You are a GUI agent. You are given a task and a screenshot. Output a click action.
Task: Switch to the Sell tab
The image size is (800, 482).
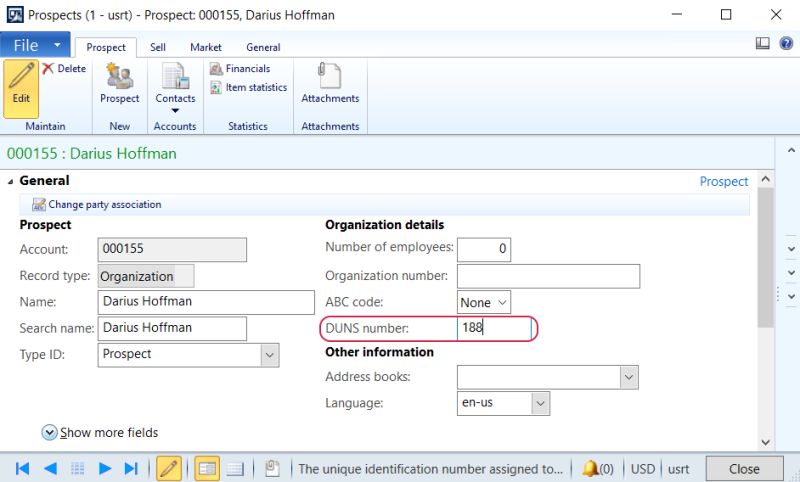[158, 47]
